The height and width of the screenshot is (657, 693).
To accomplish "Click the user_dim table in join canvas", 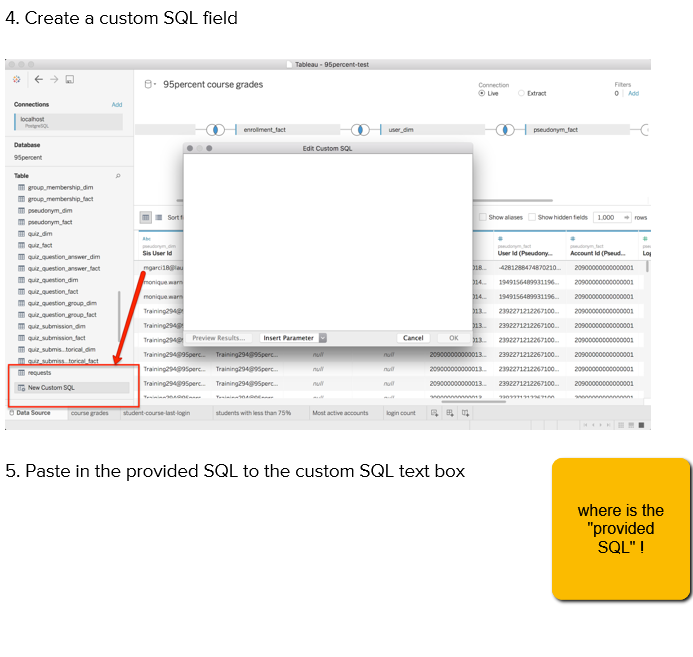I will click(433, 130).
